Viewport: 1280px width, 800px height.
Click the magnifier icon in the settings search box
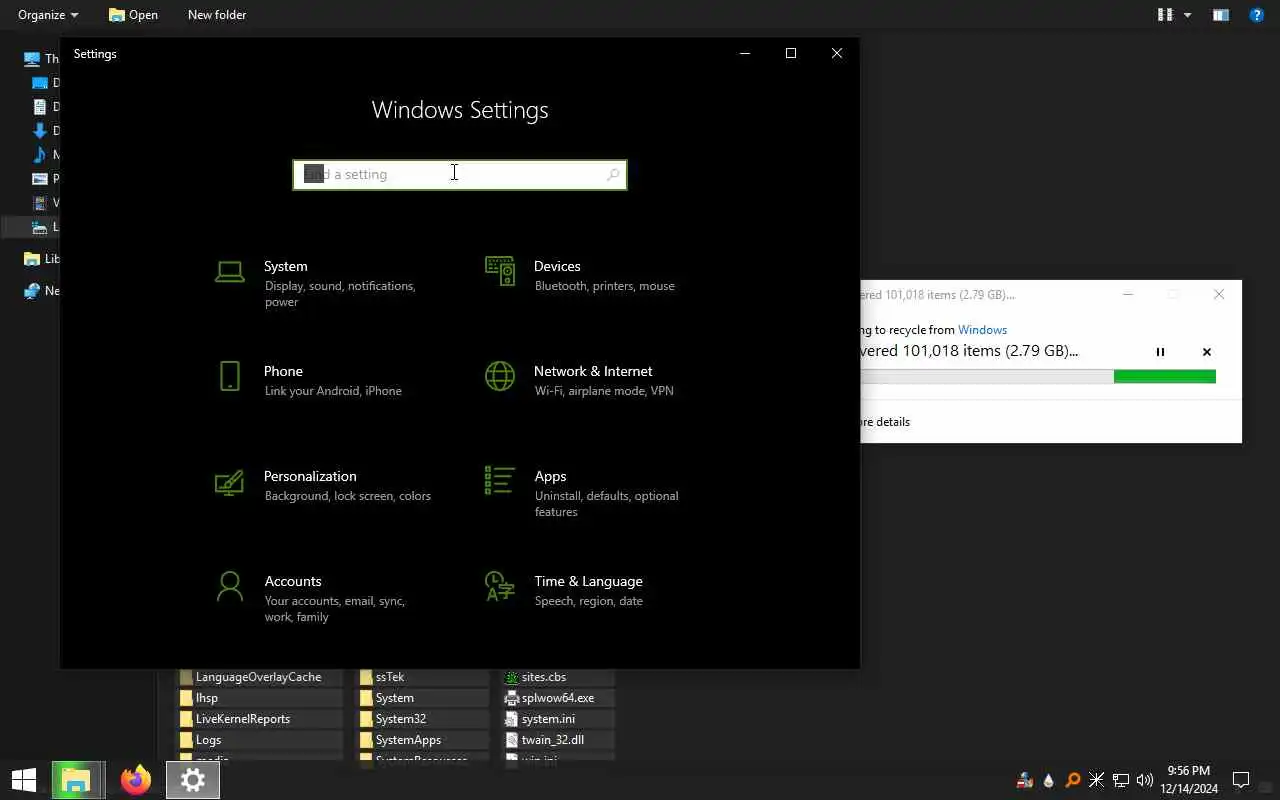(x=613, y=174)
